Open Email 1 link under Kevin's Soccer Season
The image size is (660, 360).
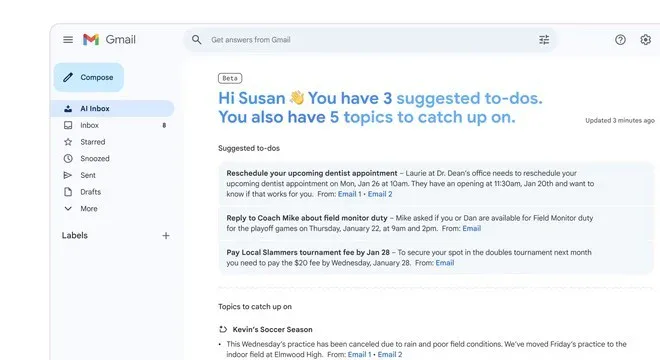coord(359,355)
